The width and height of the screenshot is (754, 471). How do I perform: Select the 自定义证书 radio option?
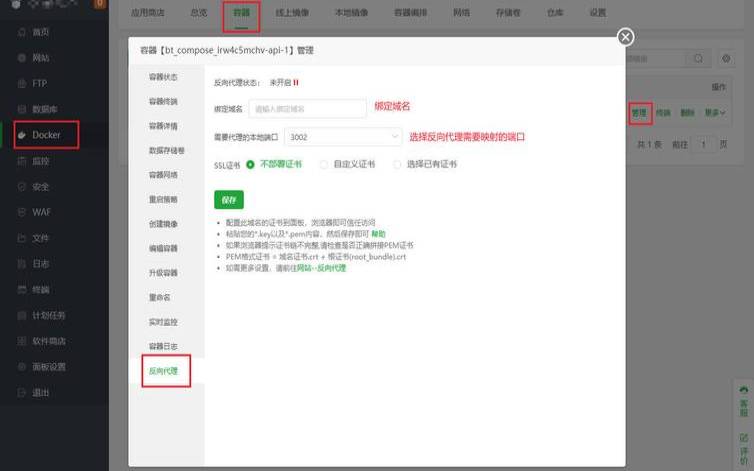(x=324, y=164)
